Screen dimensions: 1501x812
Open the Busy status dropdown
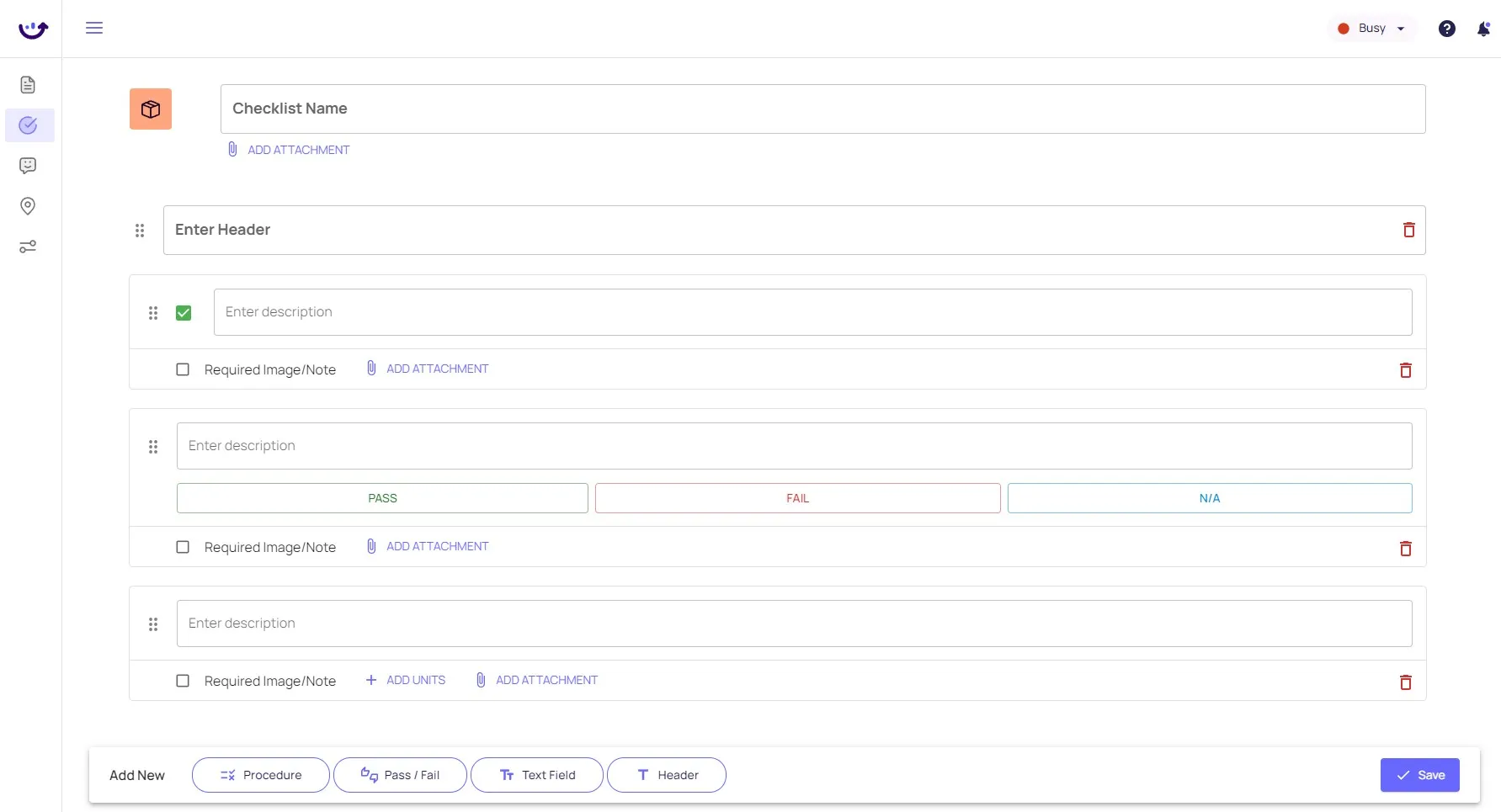[1371, 29]
